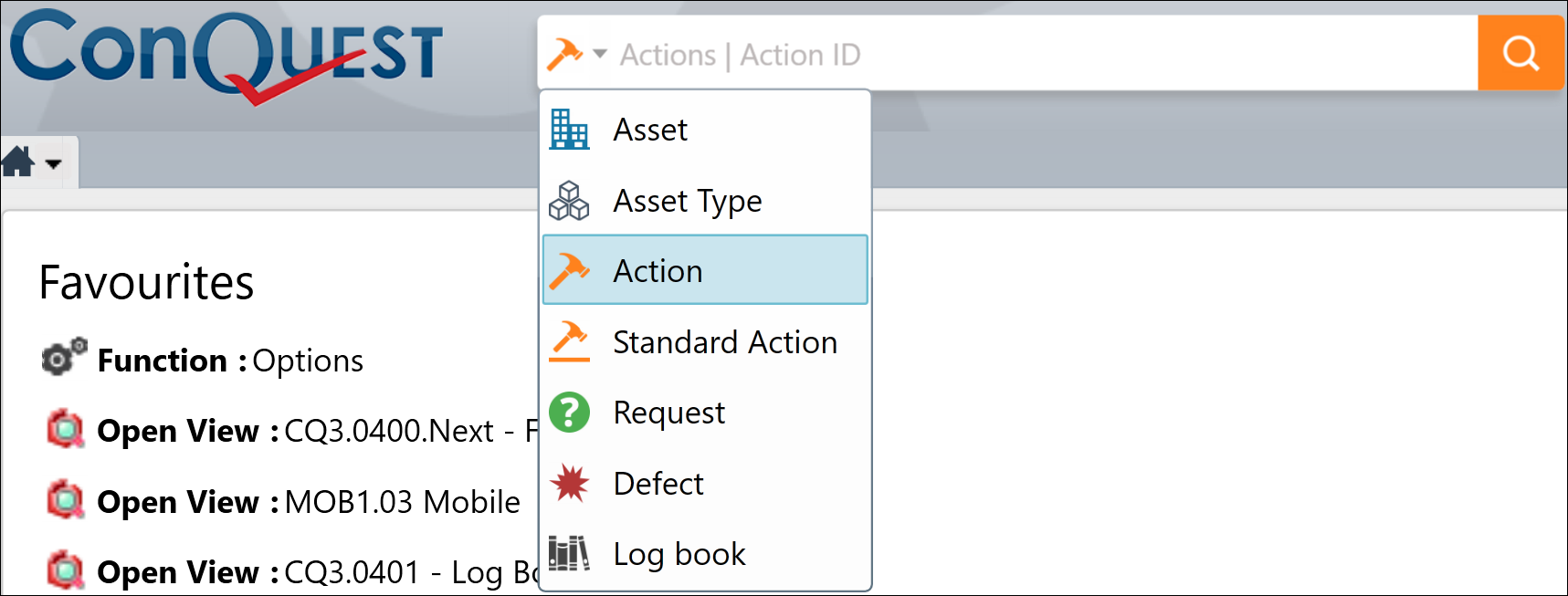The image size is (1568, 596).
Task: Select Defect menu entry
Action: (705, 483)
